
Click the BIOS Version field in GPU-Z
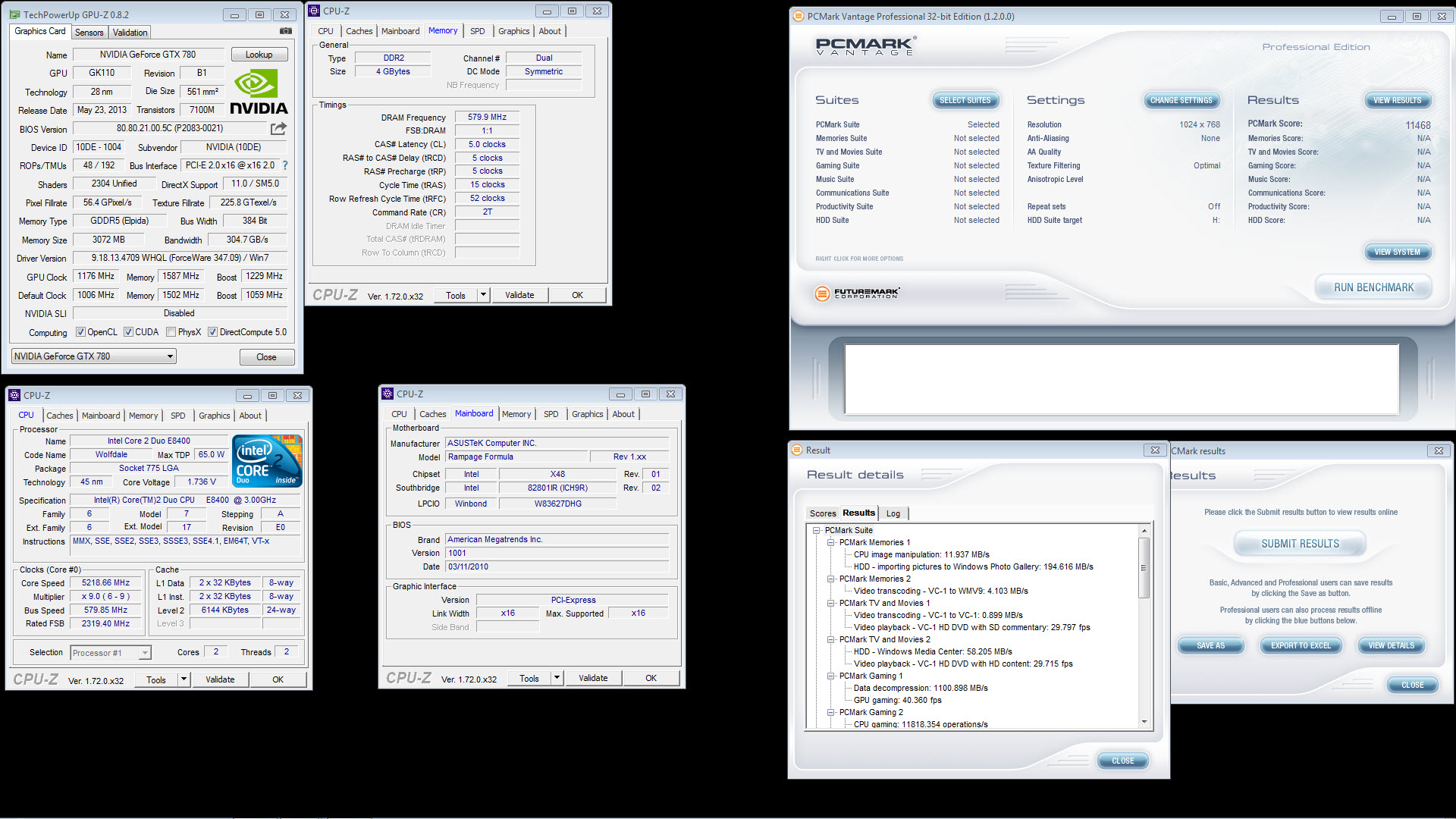(170, 128)
